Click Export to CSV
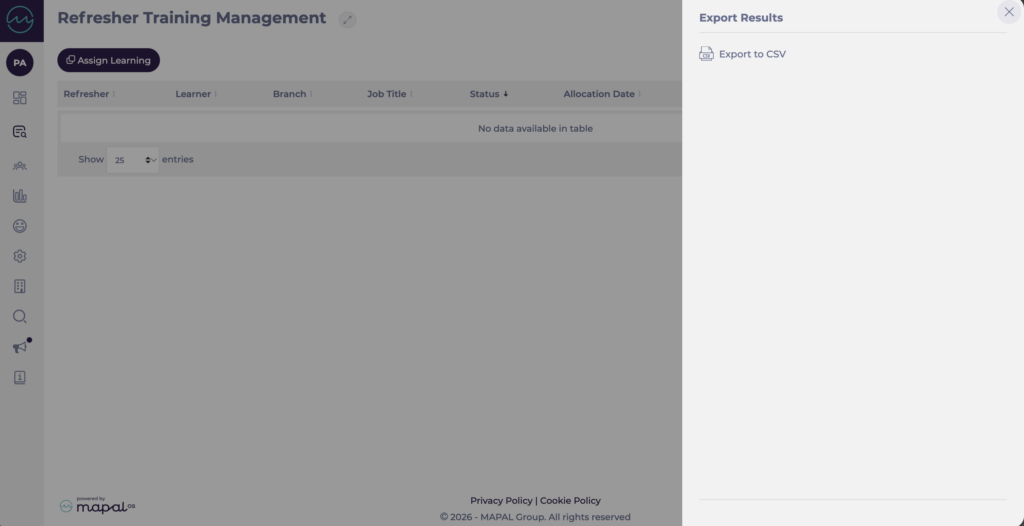 click(751, 54)
